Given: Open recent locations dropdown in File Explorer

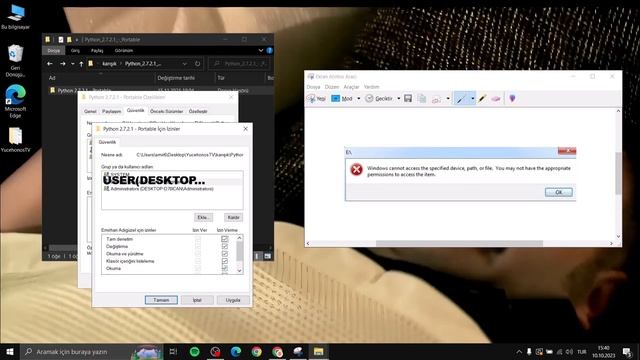Looking at the screenshot, I should (x=73, y=64).
